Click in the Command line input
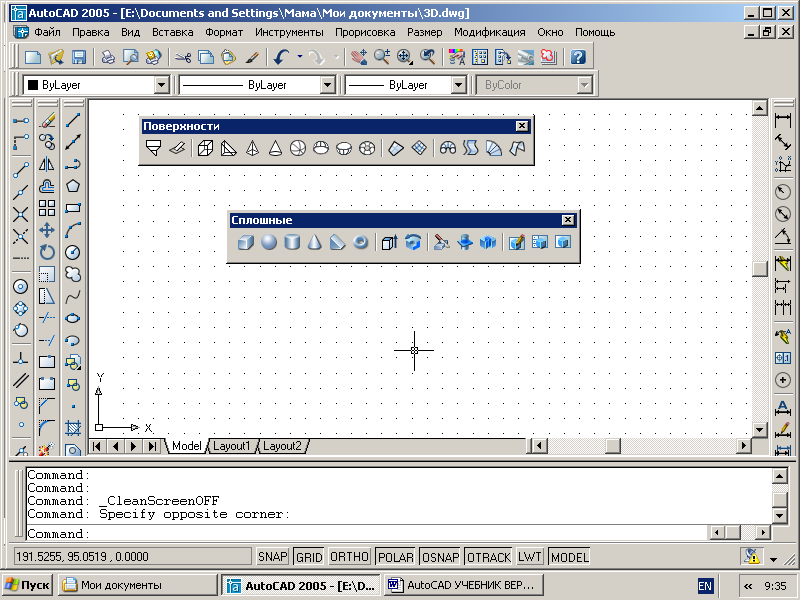The image size is (800, 600). point(367,534)
